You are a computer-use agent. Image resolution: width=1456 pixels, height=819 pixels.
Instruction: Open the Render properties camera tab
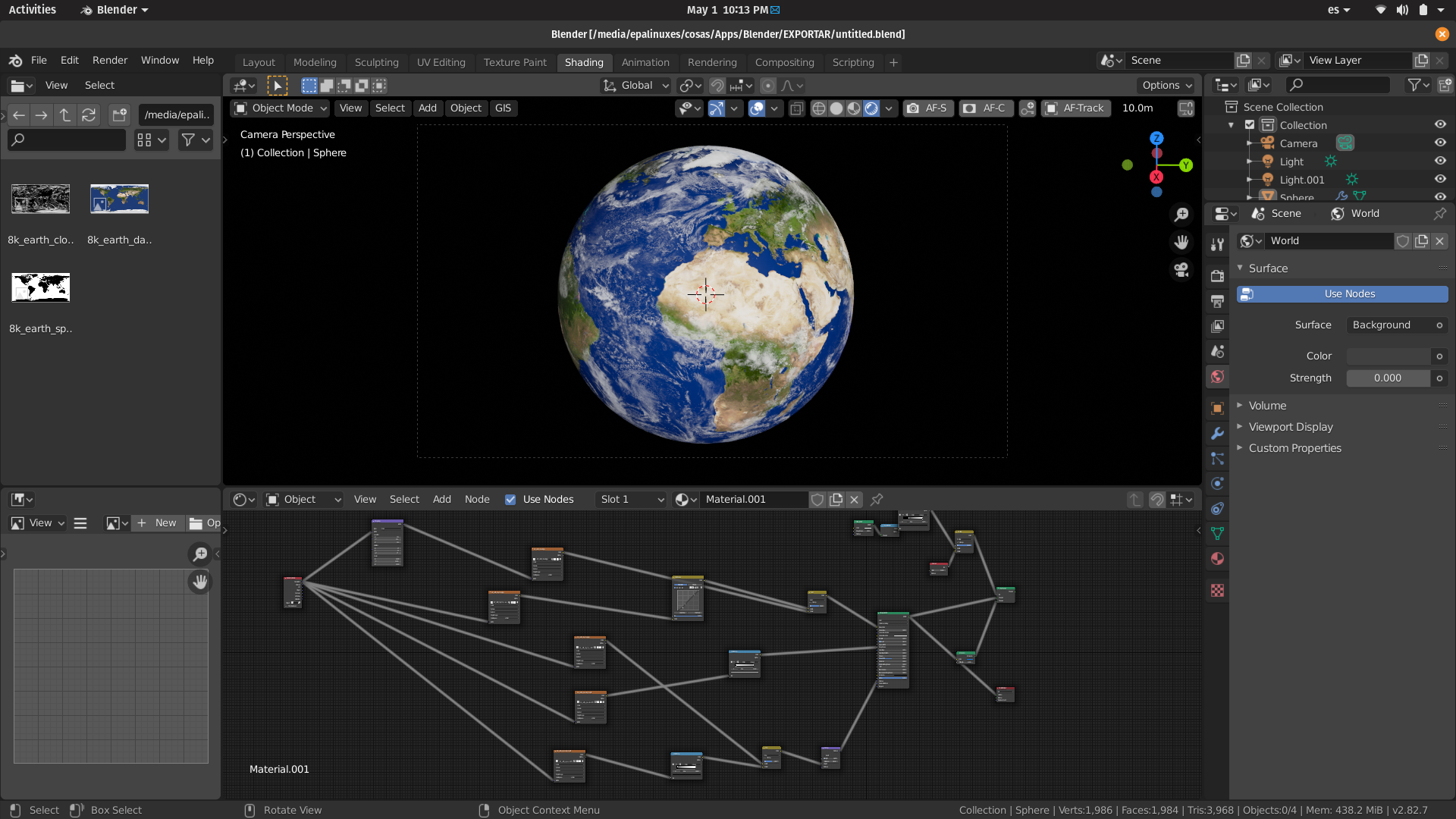point(1217,276)
